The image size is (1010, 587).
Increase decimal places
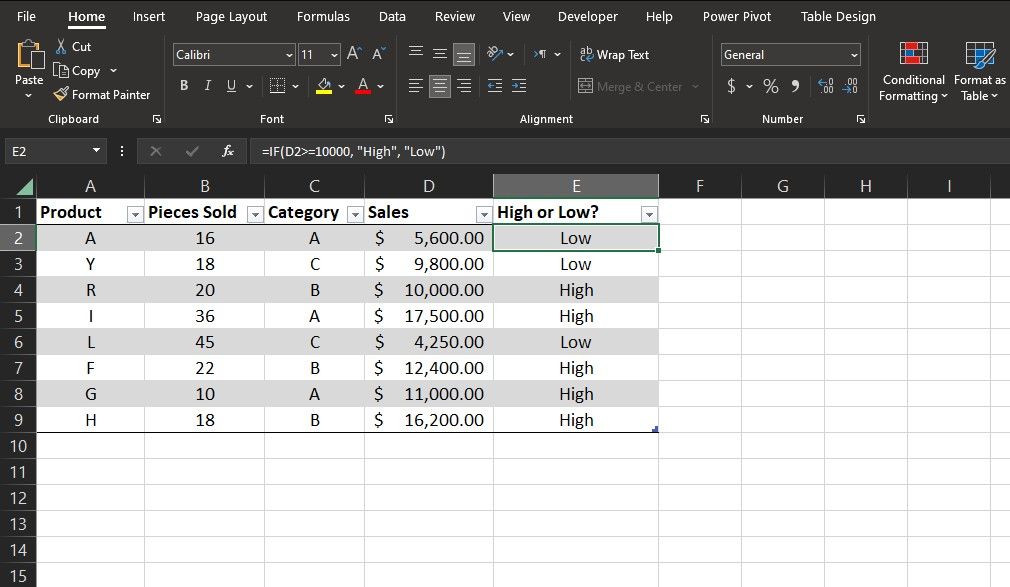pyautogui.click(x=824, y=86)
